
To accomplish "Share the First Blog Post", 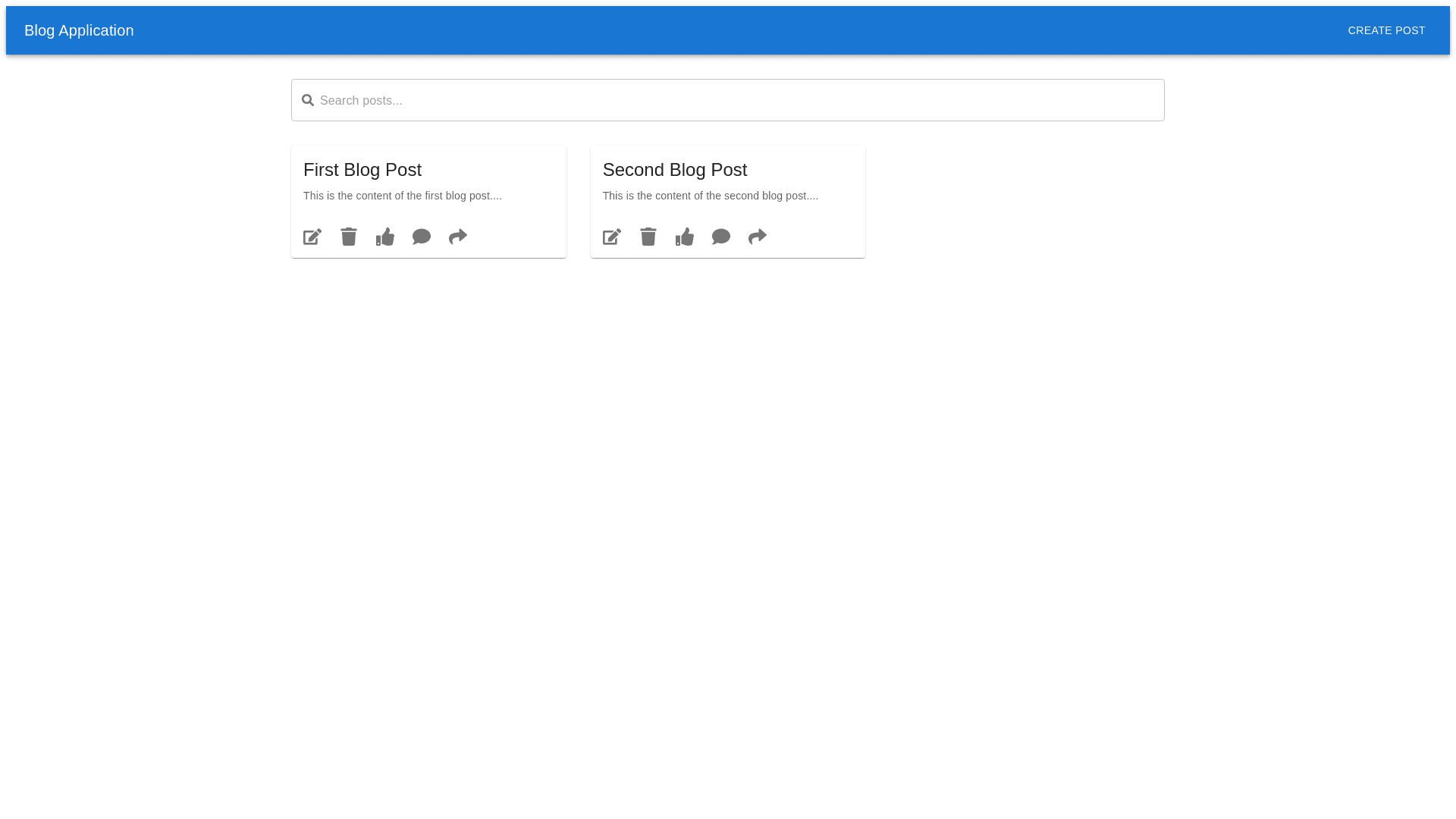I will coord(458,237).
